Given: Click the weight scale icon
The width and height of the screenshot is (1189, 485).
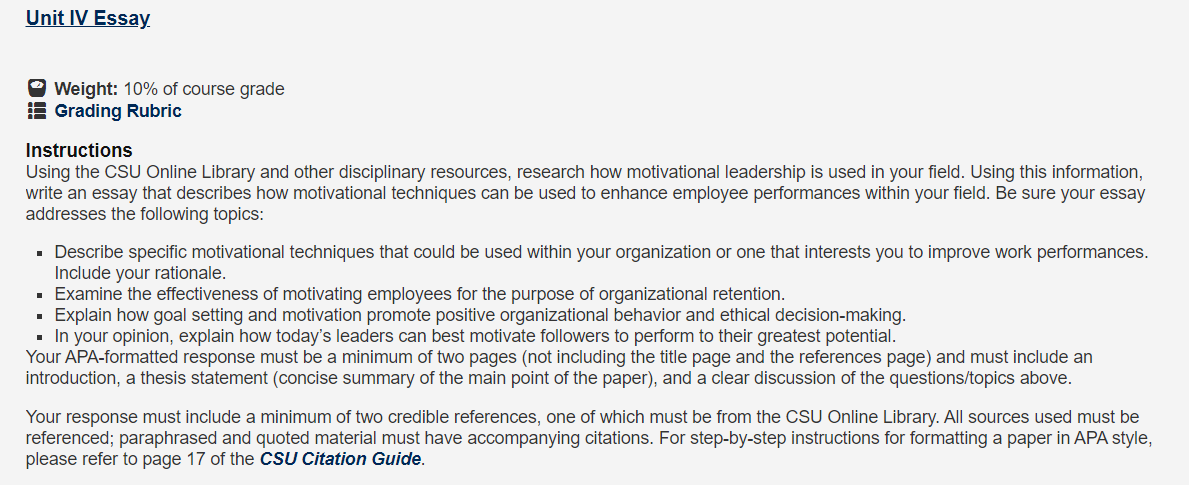Looking at the screenshot, I should click(x=36, y=88).
